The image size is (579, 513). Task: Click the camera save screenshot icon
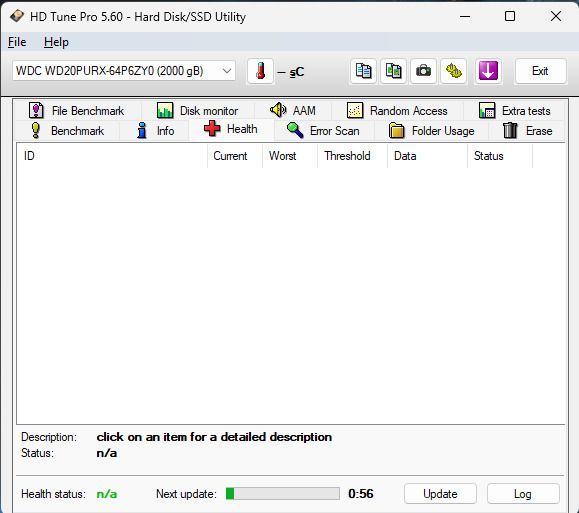click(x=423, y=71)
